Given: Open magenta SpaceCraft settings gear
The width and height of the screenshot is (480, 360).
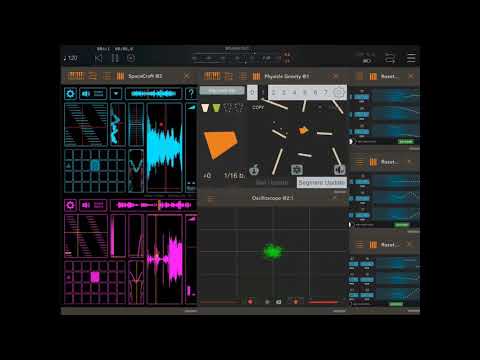Looking at the screenshot, I should 70,205.
